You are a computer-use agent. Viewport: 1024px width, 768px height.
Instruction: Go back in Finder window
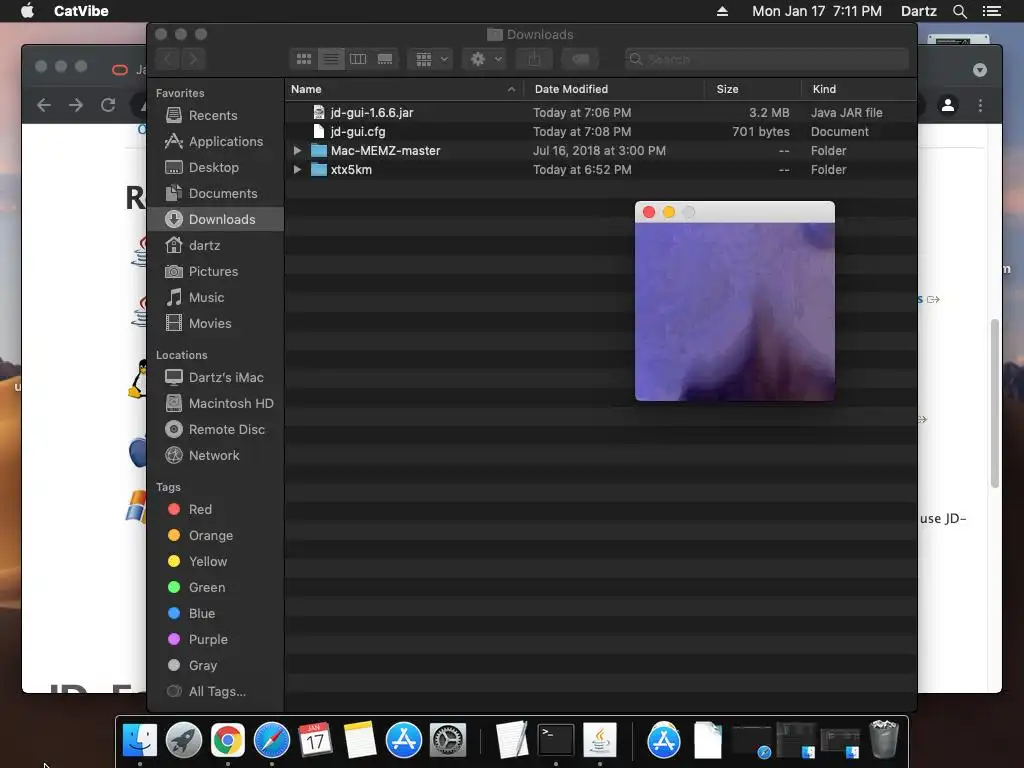point(168,59)
